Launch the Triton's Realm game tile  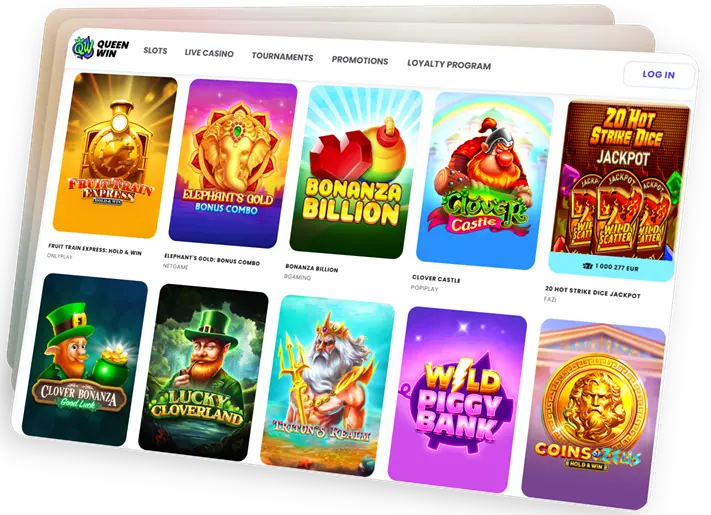pyautogui.click(x=327, y=386)
